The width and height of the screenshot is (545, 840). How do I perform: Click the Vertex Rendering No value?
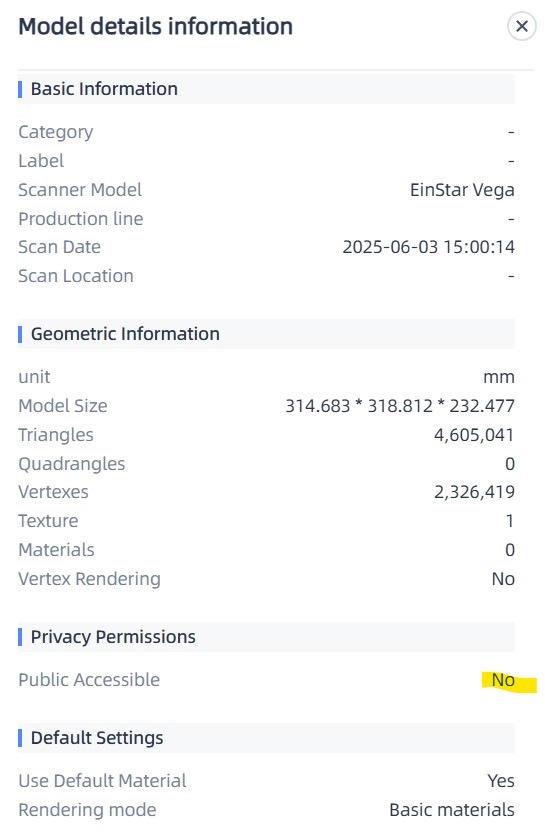[503, 579]
